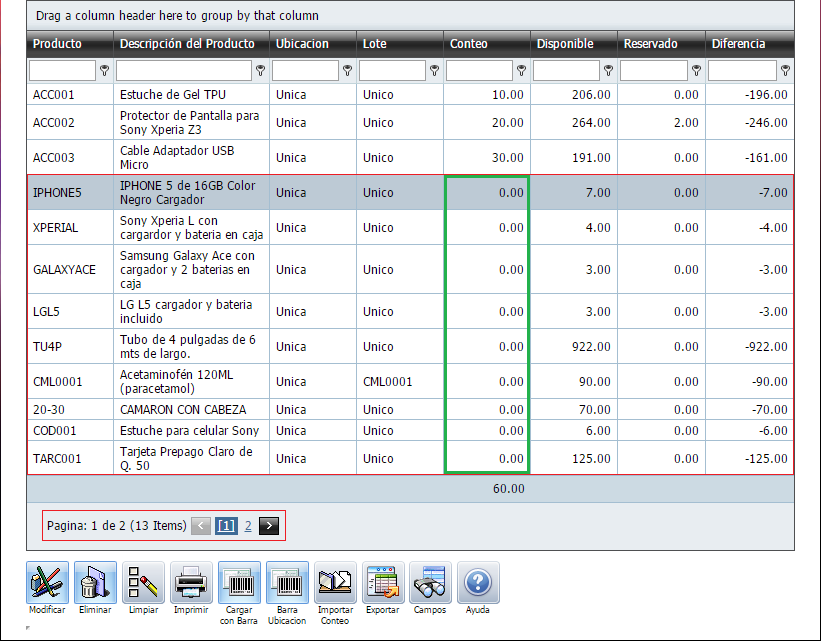Screen dimensions: 821x641
Task: Click the next page arrow button
Action: (x=268, y=525)
